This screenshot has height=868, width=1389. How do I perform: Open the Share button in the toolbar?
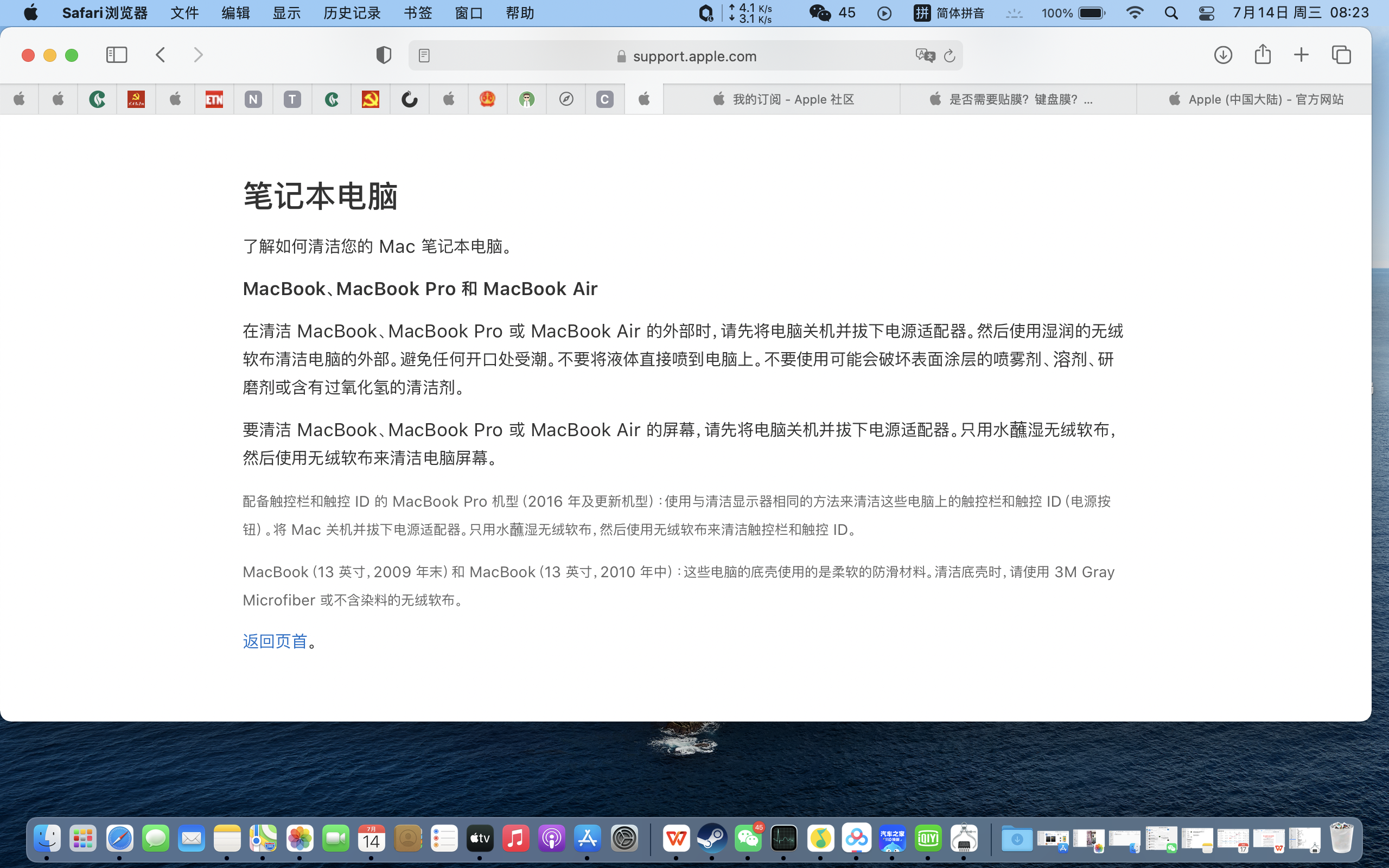pyautogui.click(x=1262, y=55)
